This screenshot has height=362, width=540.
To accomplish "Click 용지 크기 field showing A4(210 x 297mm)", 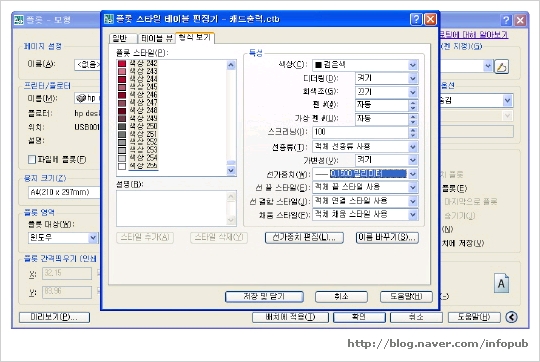I will 64,192.
